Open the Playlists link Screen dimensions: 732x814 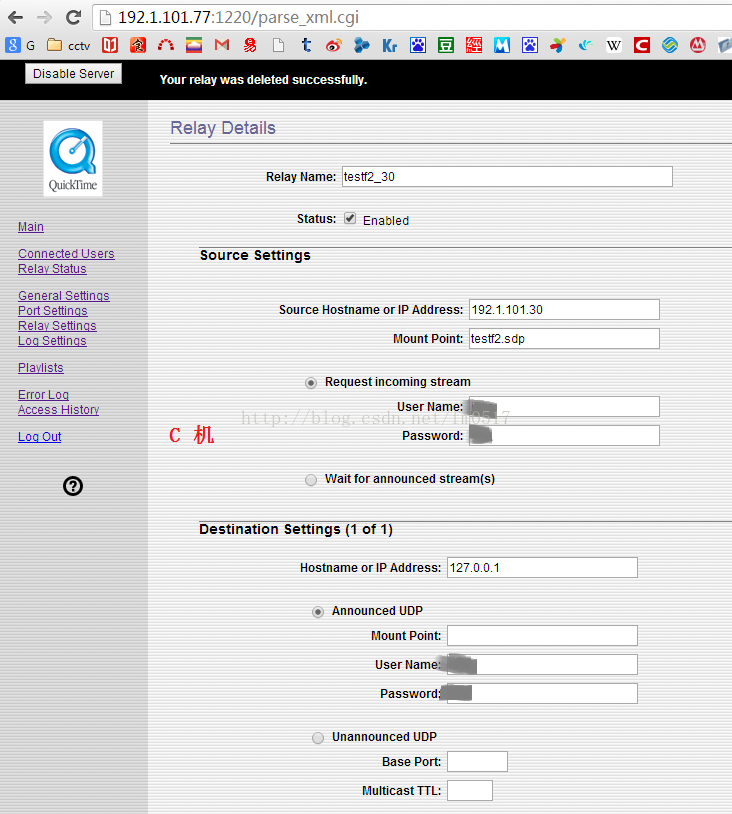point(40,368)
